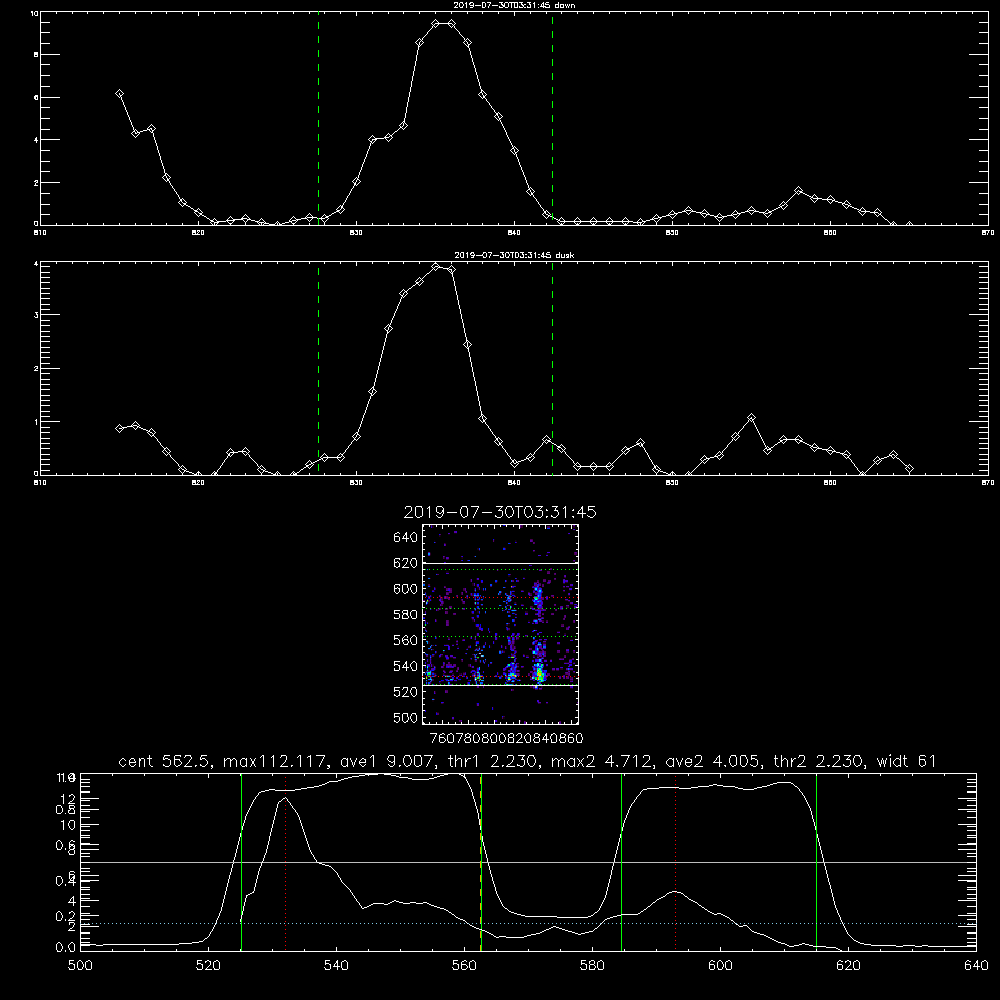Select the color heatmap image panel
Screen dimensions: 1000x1000
click(501, 624)
